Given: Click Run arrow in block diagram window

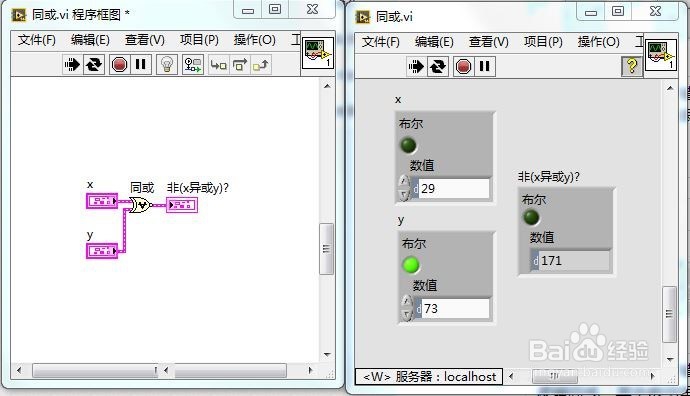Looking at the screenshot, I should 72,65.
